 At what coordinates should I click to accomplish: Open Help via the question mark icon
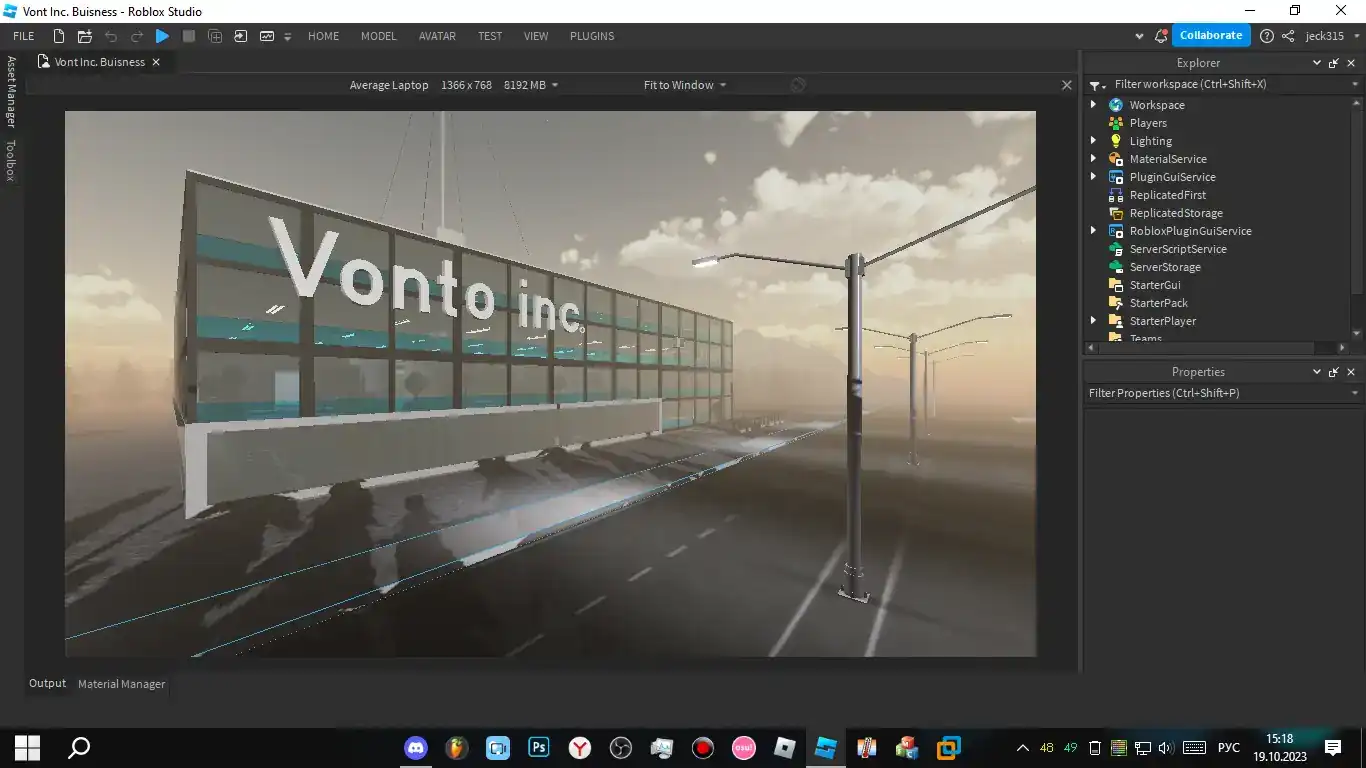tap(1267, 36)
